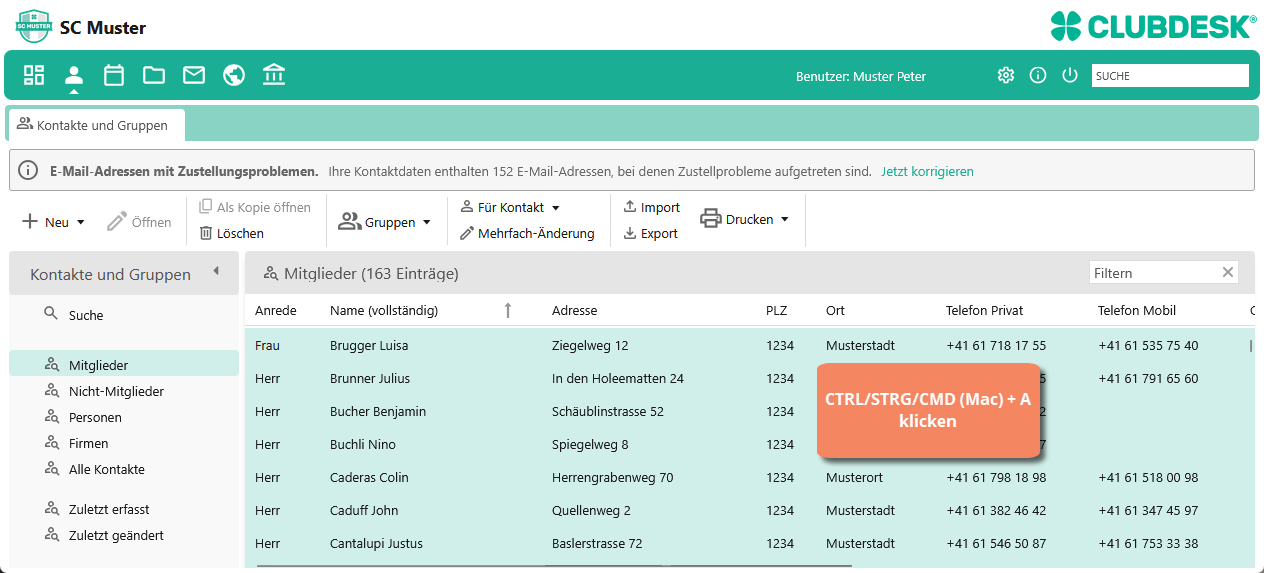Select the Kontakte und Gruppen tab
The image size is (1264, 573).
[96, 125]
